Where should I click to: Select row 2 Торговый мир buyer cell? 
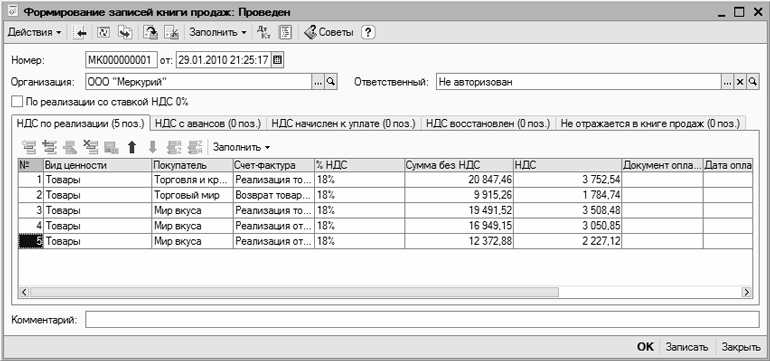pyautogui.click(x=192, y=195)
